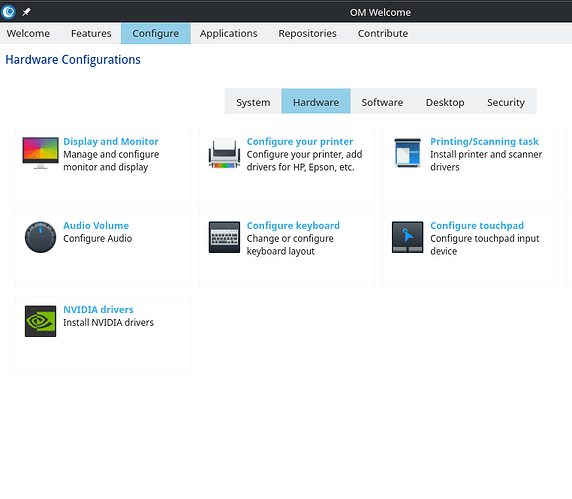Click the printer icon for Configure your printer
The width and height of the screenshot is (572, 499).
coord(224,153)
